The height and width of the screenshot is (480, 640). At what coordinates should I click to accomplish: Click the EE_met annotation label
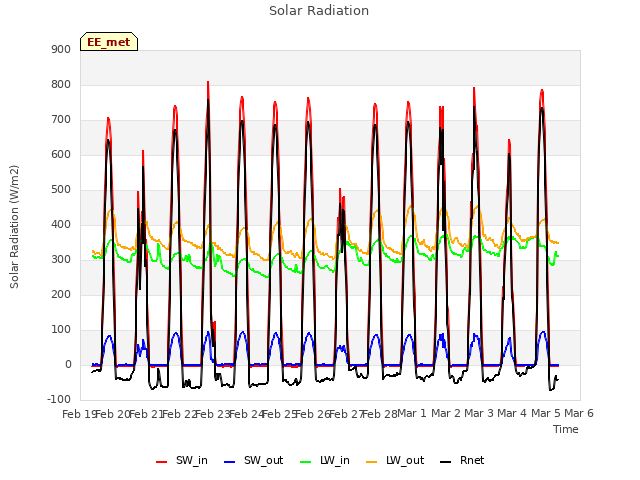pos(109,42)
